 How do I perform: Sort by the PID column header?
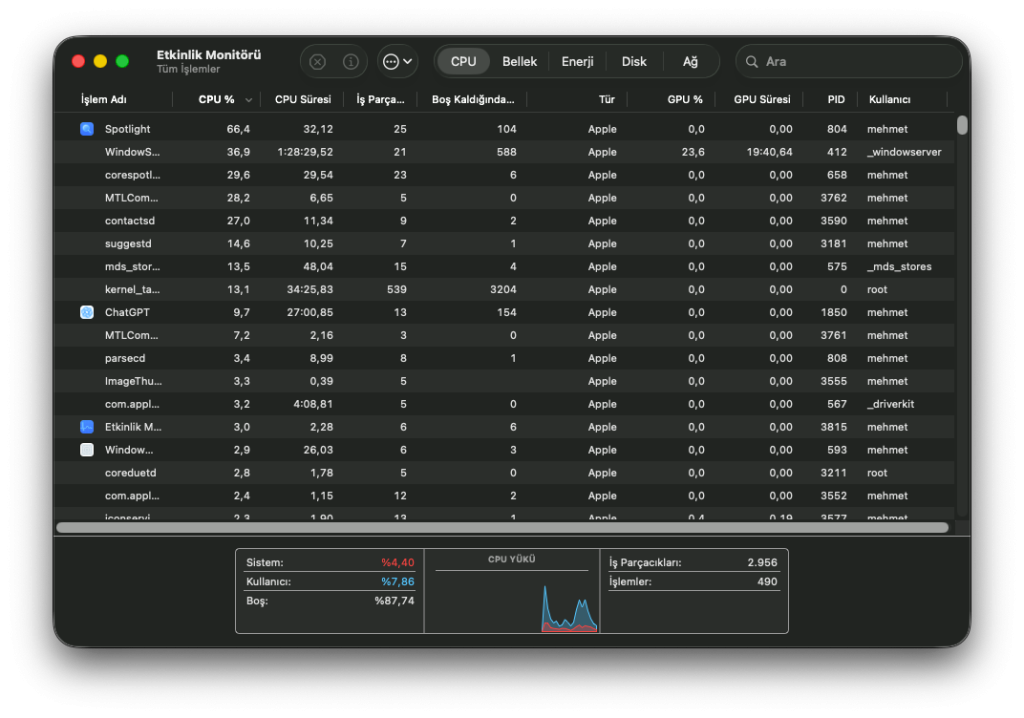point(836,100)
